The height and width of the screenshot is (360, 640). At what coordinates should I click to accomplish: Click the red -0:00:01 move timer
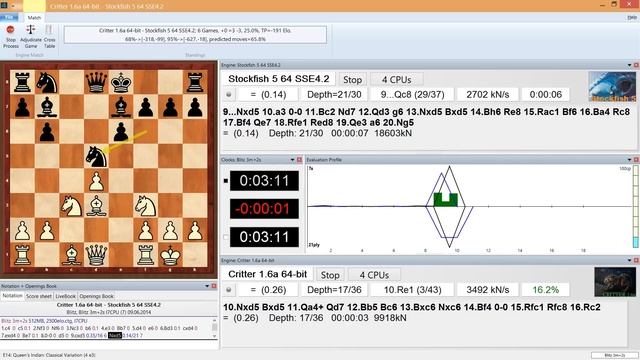[x=264, y=209]
